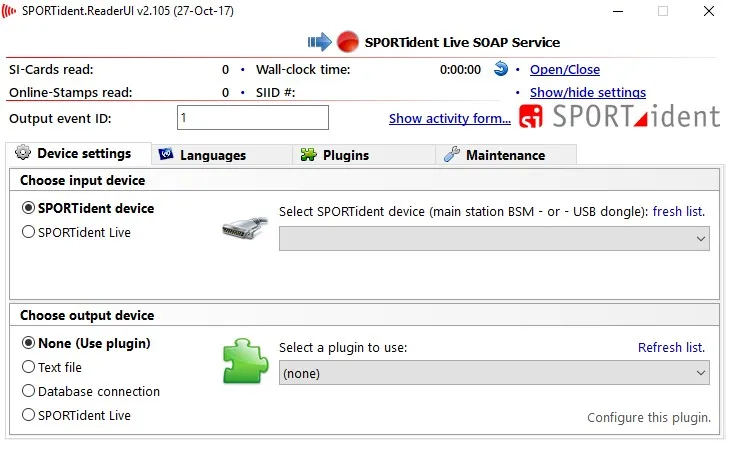Choose Database connection output option
This screenshot has width=729, height=449.
pos(91,391)
